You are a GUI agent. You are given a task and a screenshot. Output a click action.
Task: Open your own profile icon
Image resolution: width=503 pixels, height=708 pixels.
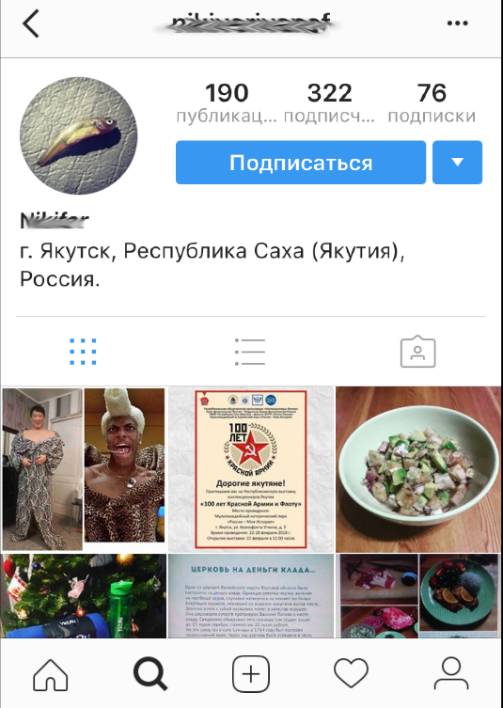pos(451,674)
